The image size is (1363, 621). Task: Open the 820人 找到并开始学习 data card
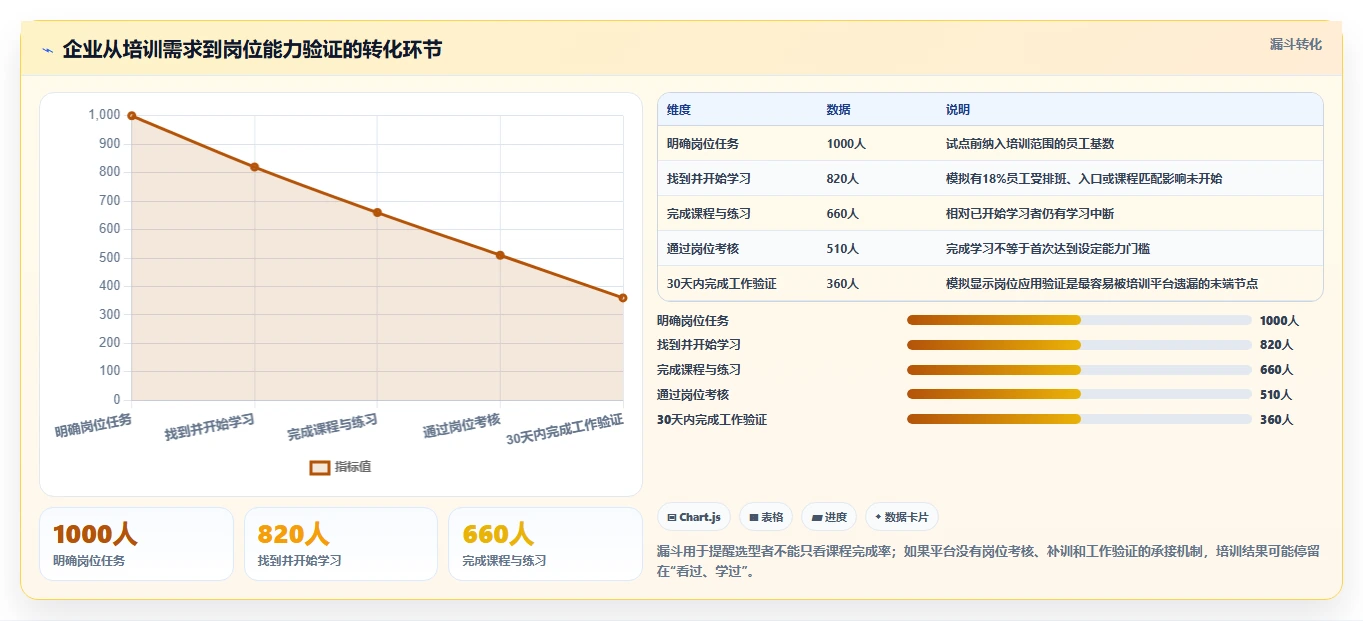[341, 544]
